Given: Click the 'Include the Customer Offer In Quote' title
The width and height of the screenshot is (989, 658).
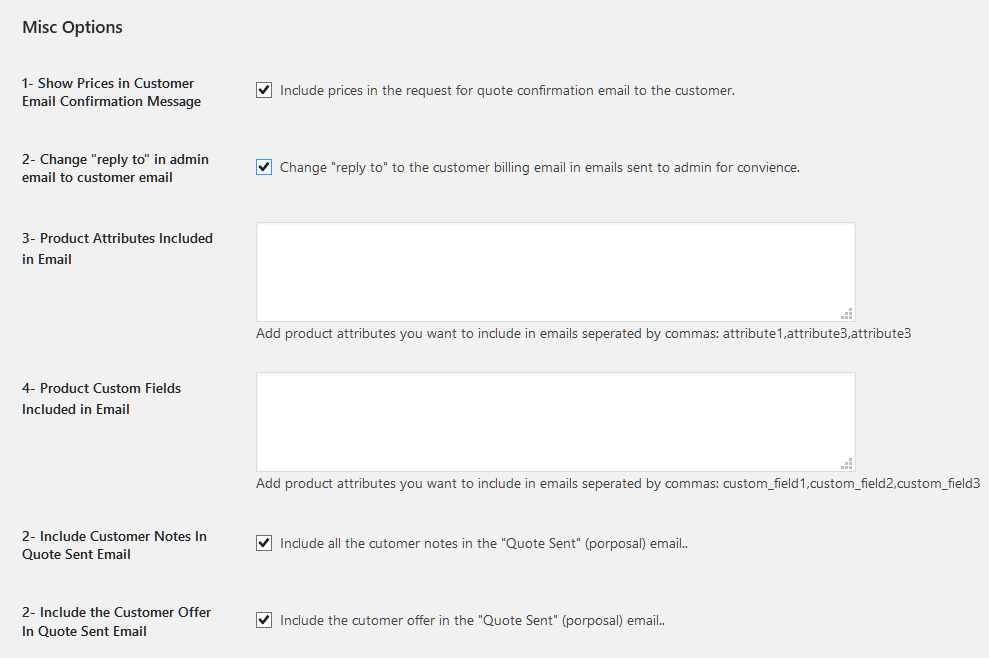Looking at the screenshot, I should (x=117, y=621).
